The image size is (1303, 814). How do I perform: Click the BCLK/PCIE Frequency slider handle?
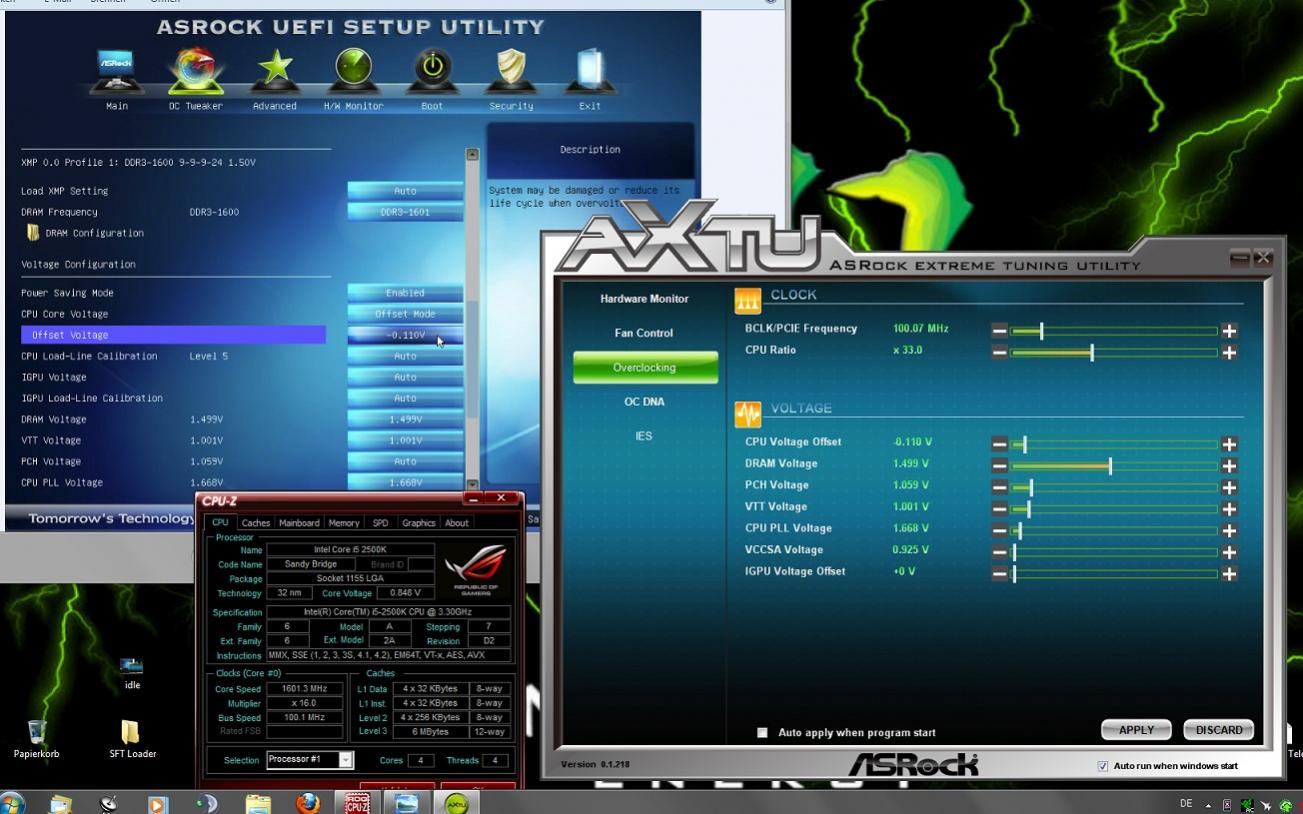[1041, 331]
